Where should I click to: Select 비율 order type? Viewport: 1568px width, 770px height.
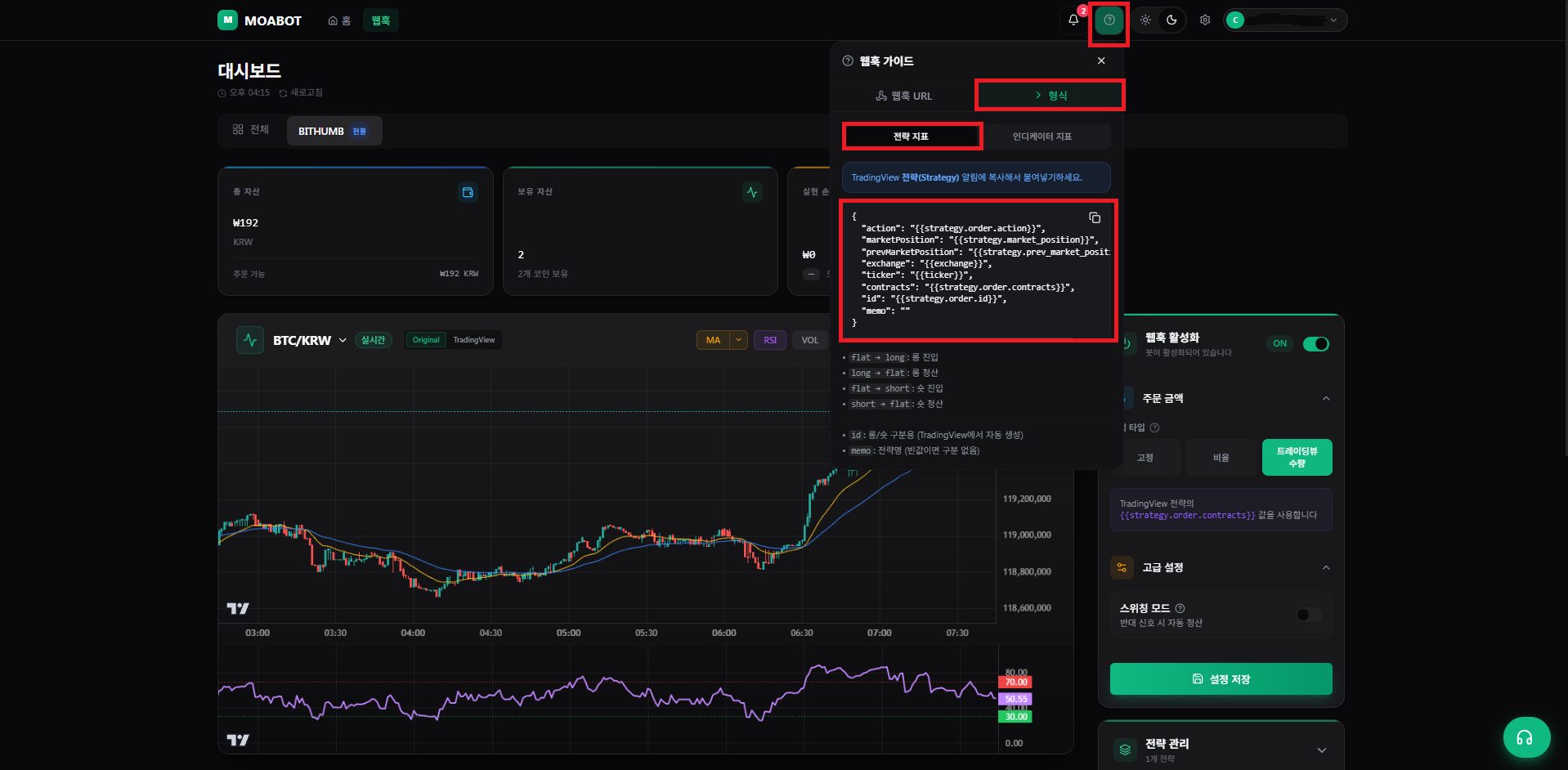1221,458
